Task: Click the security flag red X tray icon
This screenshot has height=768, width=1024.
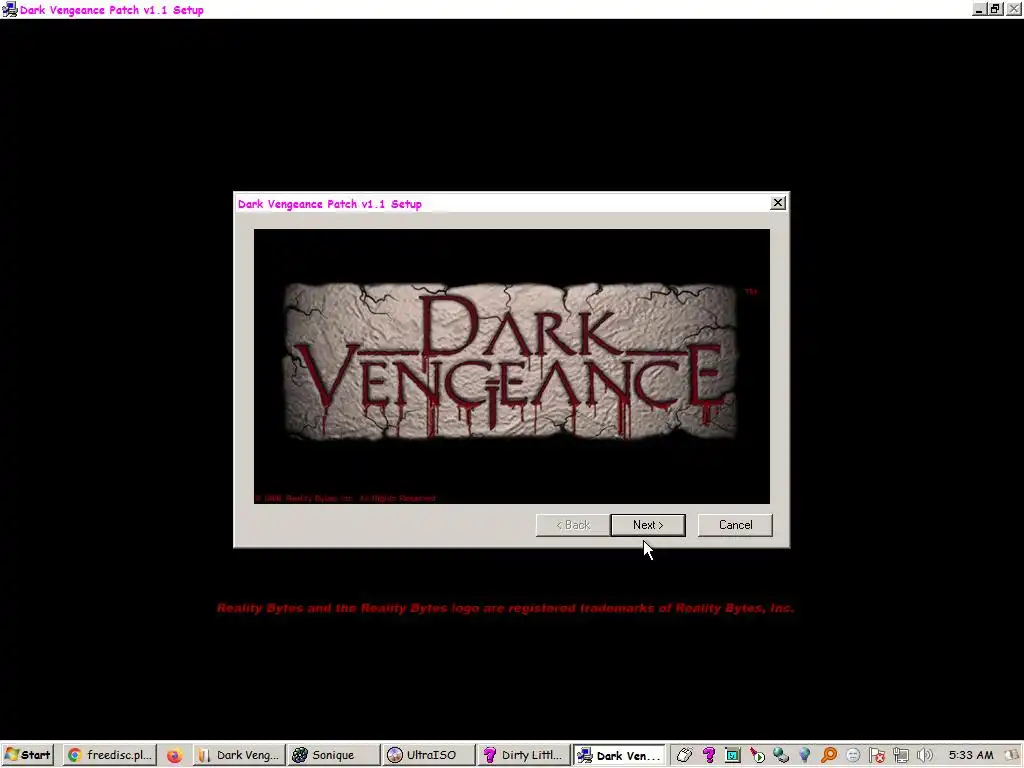Action: click(877, 756)
